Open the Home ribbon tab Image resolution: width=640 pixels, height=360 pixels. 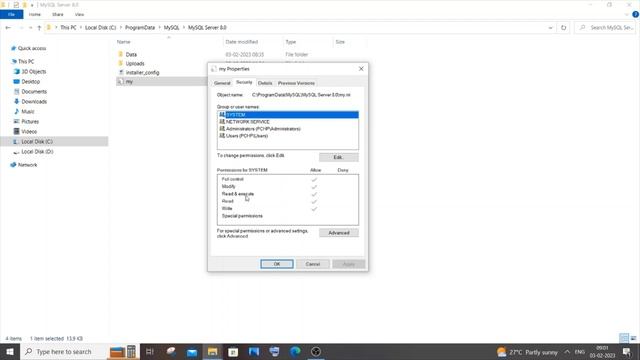click(x=35, y=14)
